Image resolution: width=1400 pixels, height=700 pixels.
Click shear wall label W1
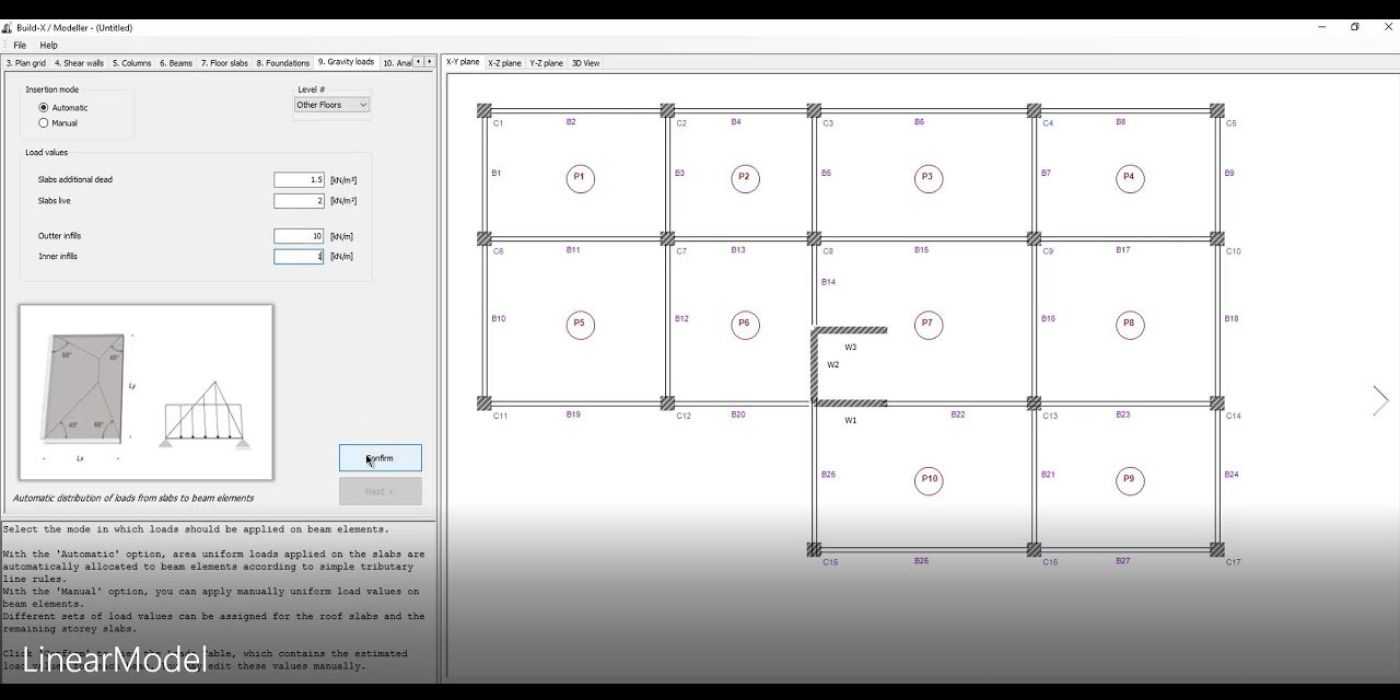(x=851, y=421)
